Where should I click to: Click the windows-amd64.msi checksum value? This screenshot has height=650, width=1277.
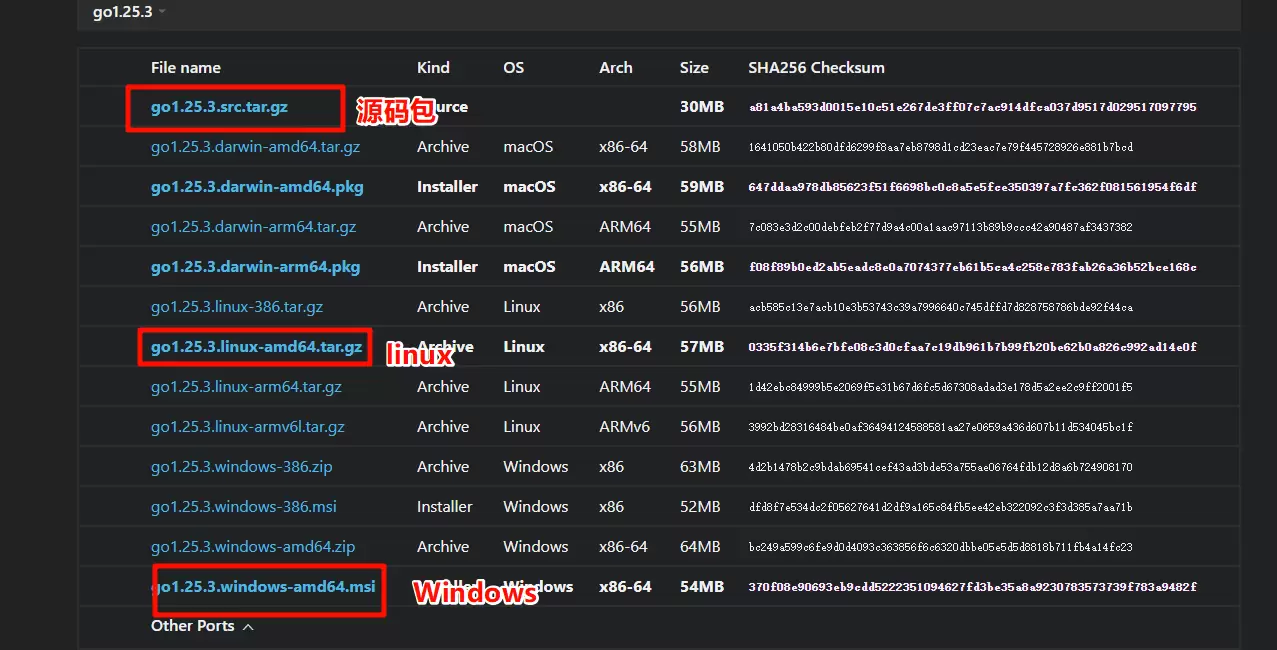pyautogui.click(x=972, y=587)
